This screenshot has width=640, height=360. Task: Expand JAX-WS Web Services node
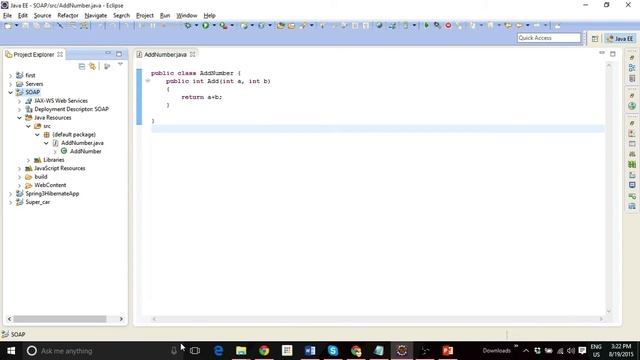point(20,101)
